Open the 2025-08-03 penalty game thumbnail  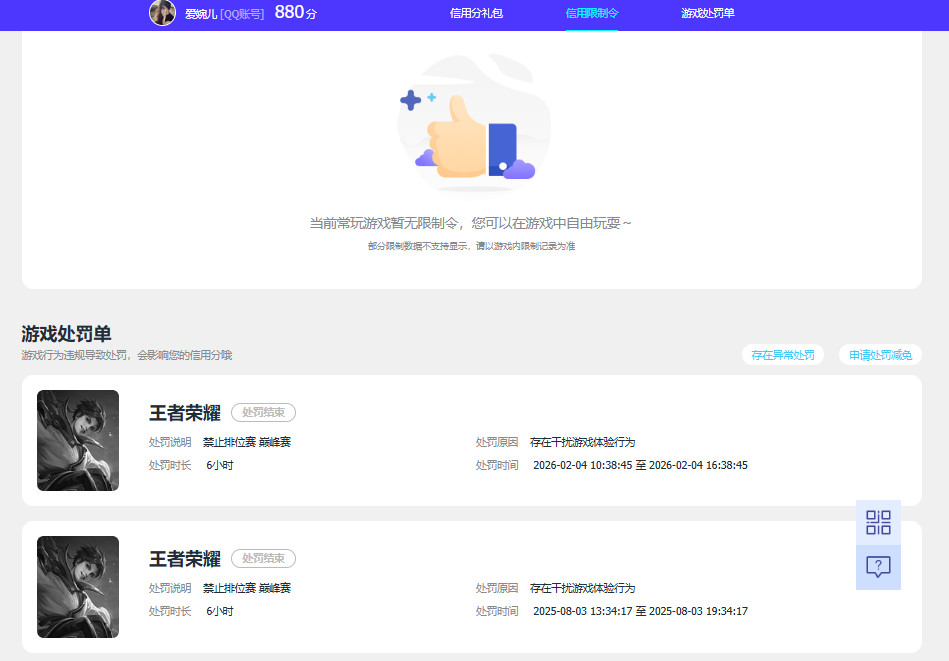[x=78, y=587]
